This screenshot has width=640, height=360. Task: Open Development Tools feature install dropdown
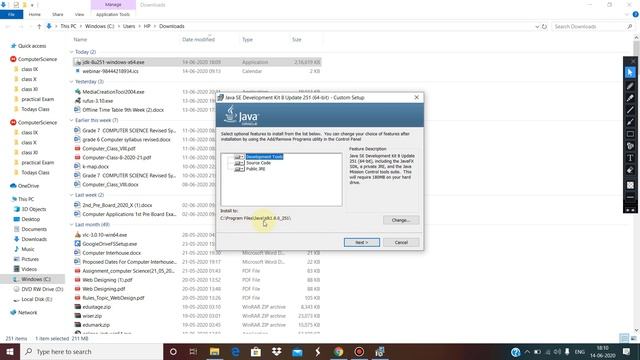[x=239, y=157]
